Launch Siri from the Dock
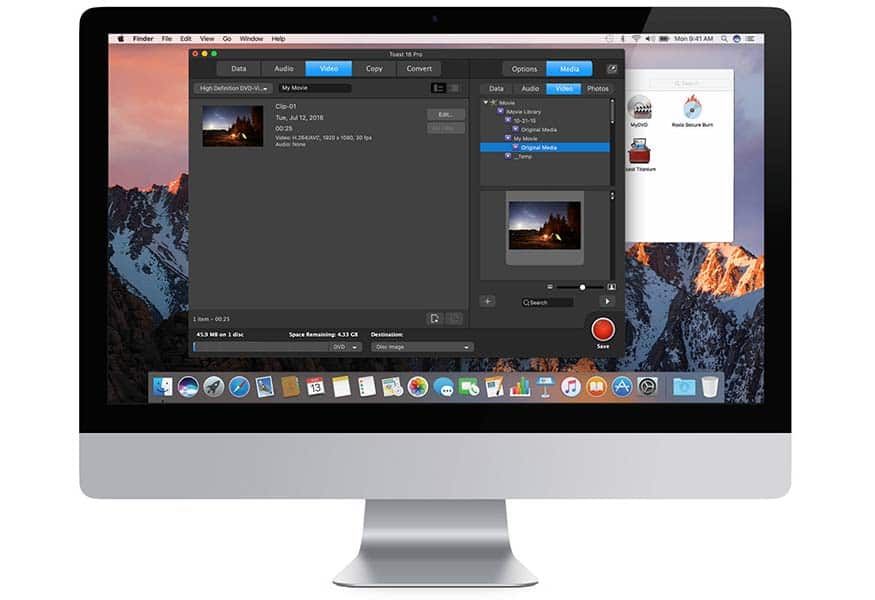The image size is (875, 600). tap(188, 386)
